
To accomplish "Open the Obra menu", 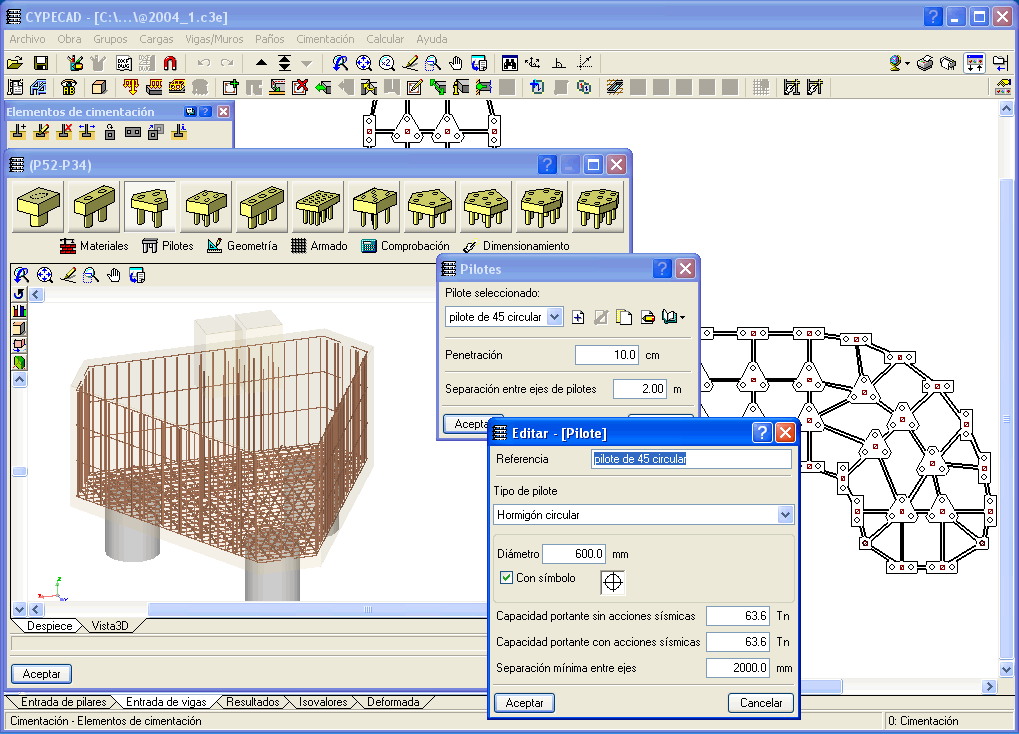I will coord(69,39).
